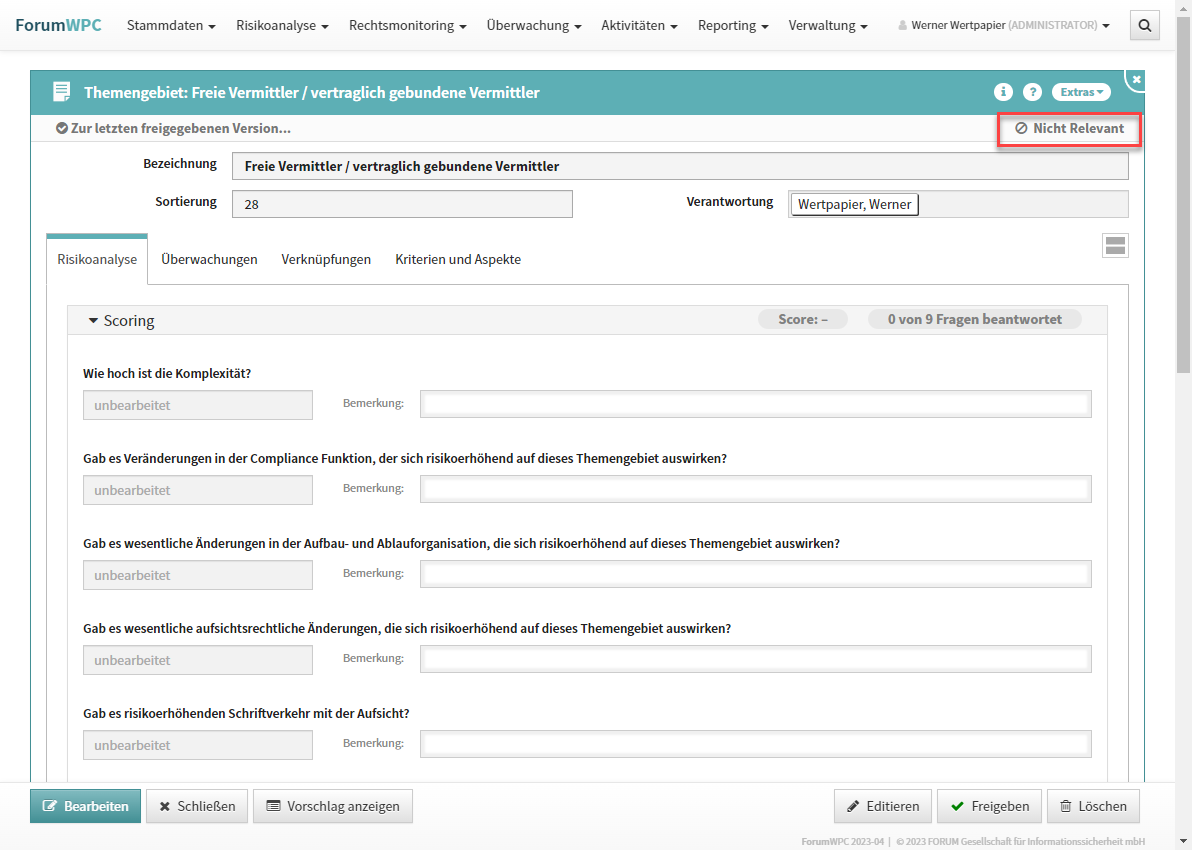Click the Freigeben button
The width and height of the screenshot is (1192, 850).
(x=989, y=806)
